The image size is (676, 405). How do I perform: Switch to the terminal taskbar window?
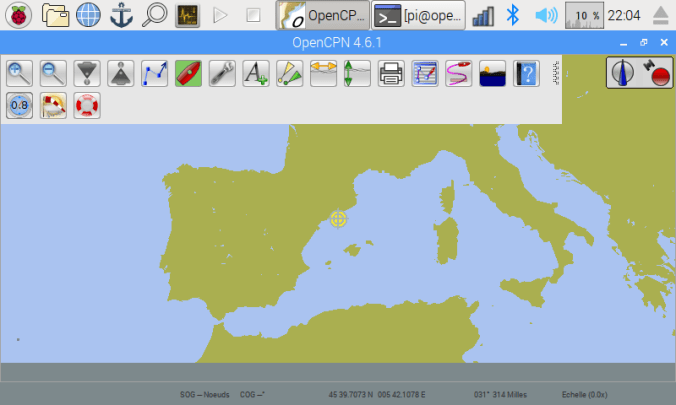tap(418, 15)
